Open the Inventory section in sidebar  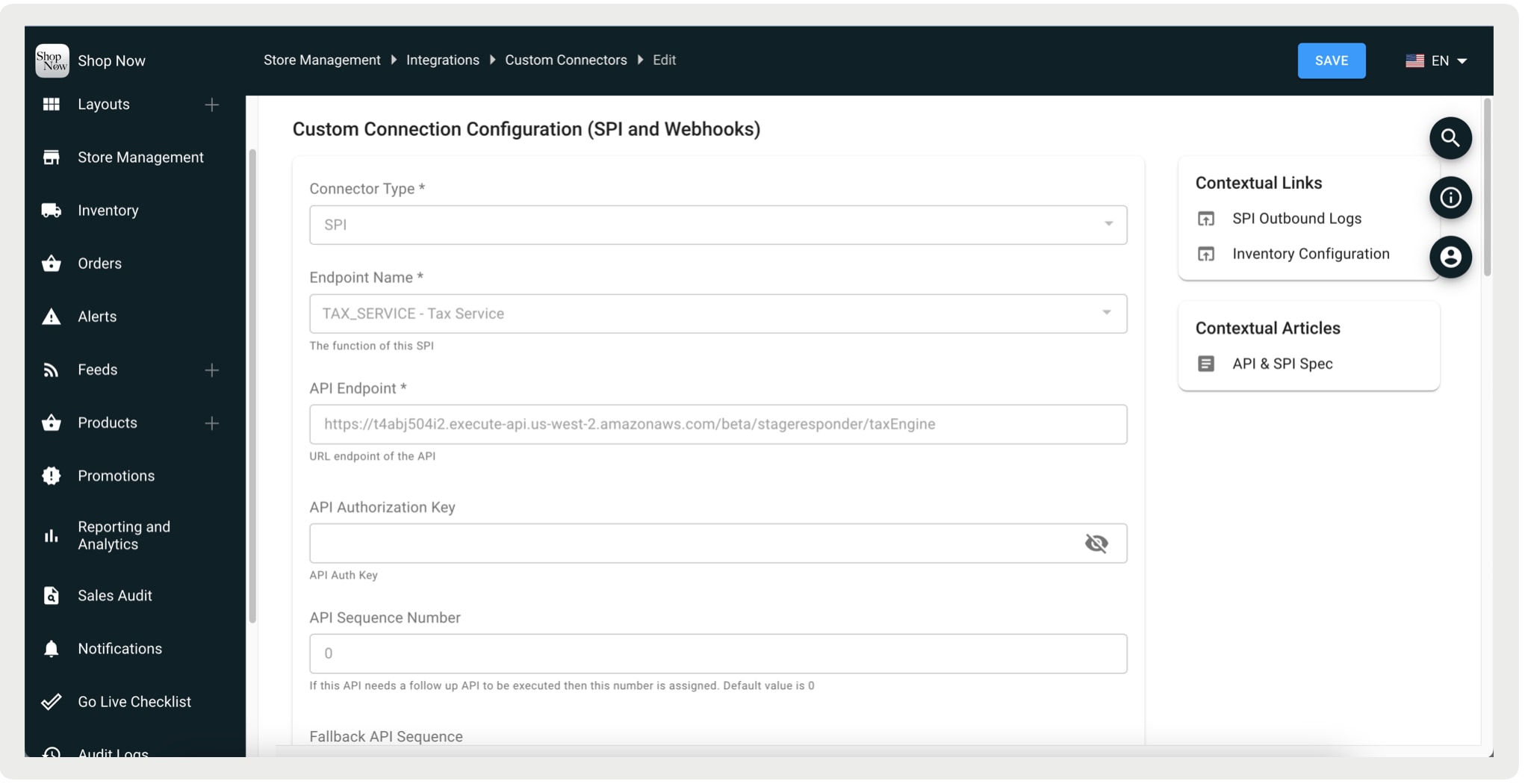tap(51, 210)
